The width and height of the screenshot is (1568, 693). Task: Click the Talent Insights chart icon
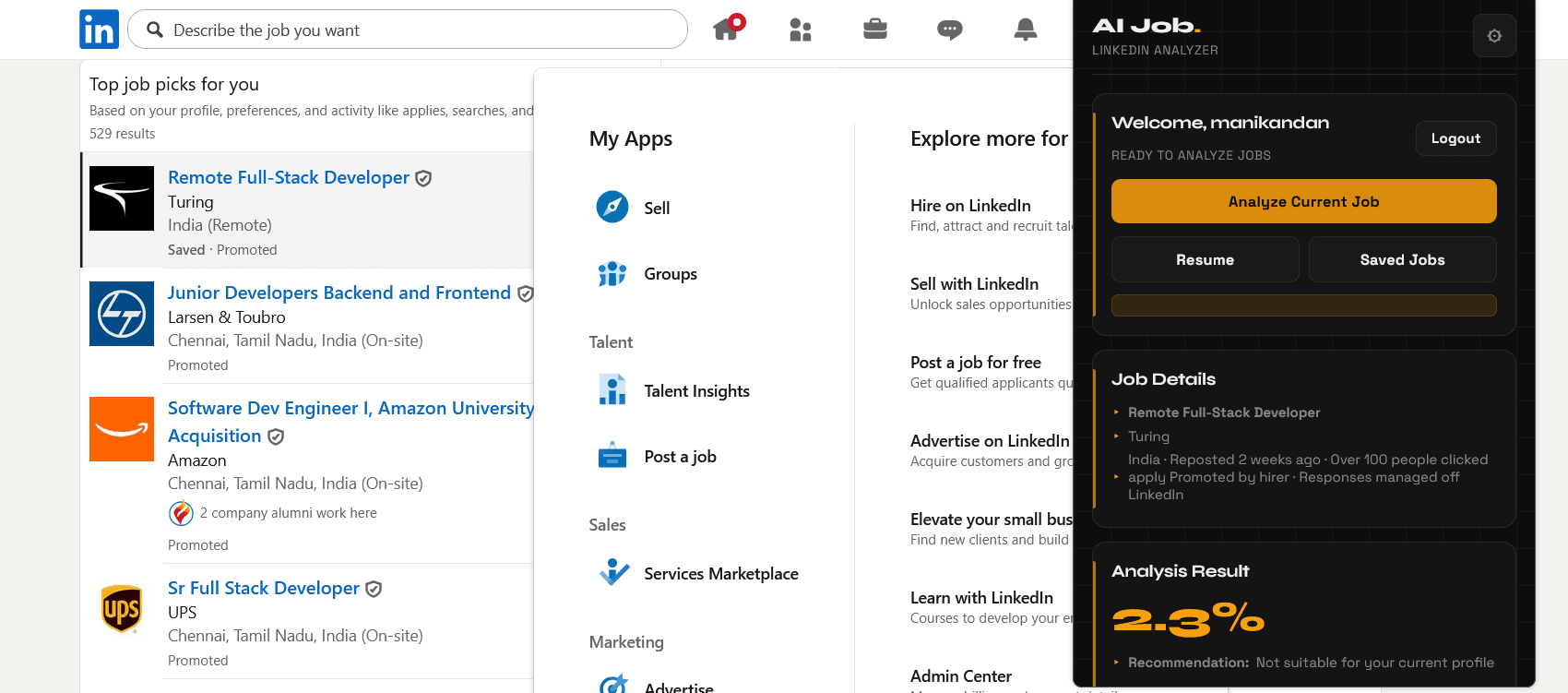coord(612,390)
